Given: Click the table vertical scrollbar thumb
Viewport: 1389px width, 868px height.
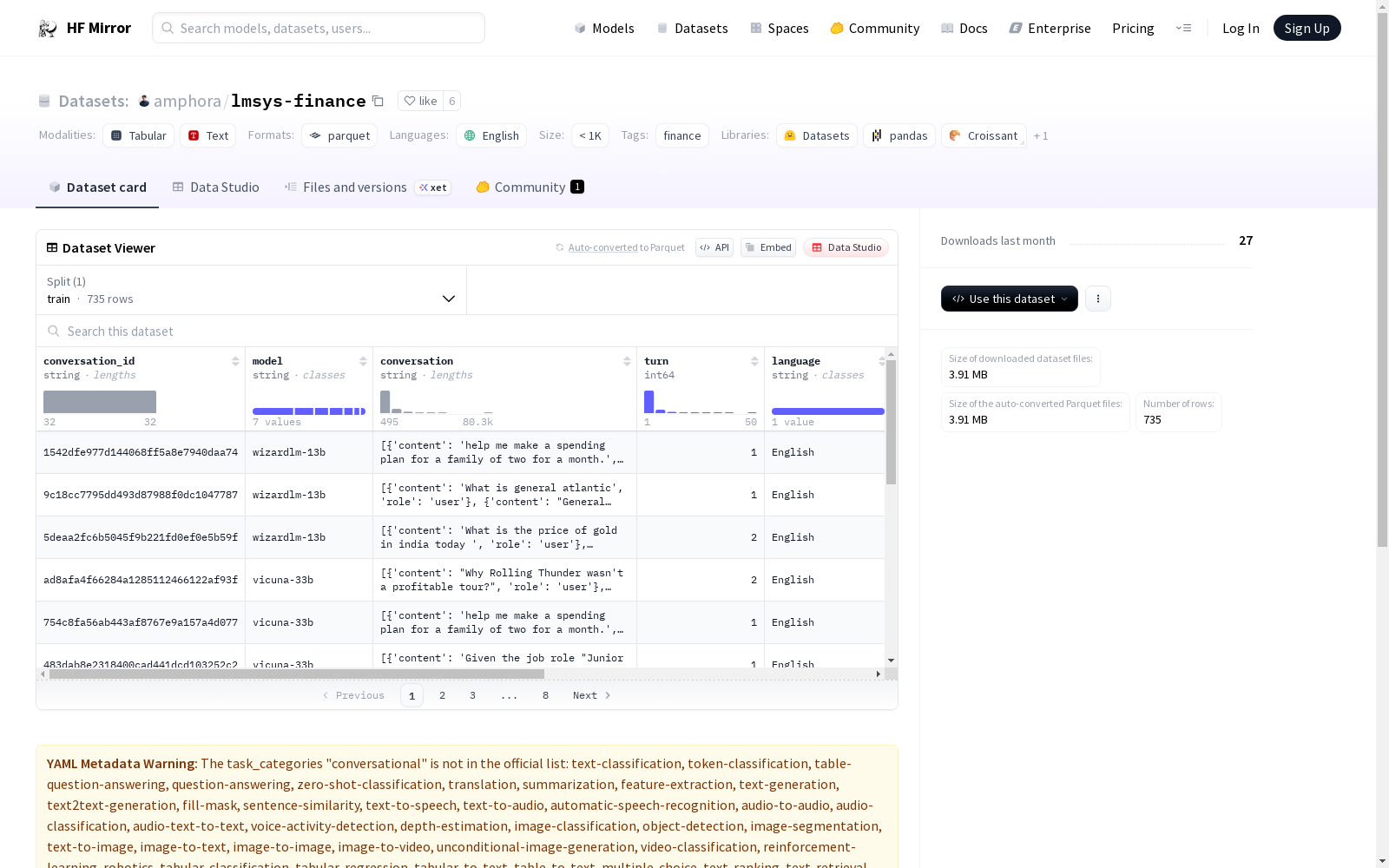Looking at the screenshot, I should (891, 422).
